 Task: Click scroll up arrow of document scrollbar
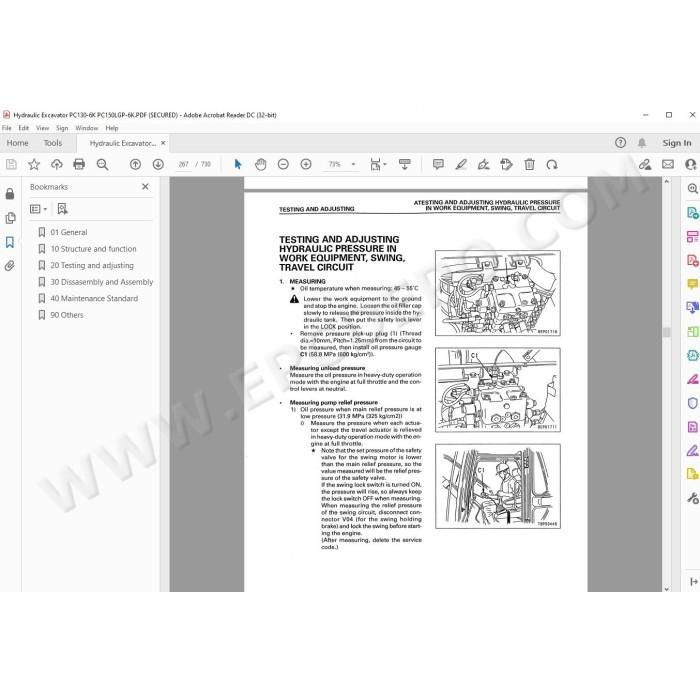tap(667, 182)
